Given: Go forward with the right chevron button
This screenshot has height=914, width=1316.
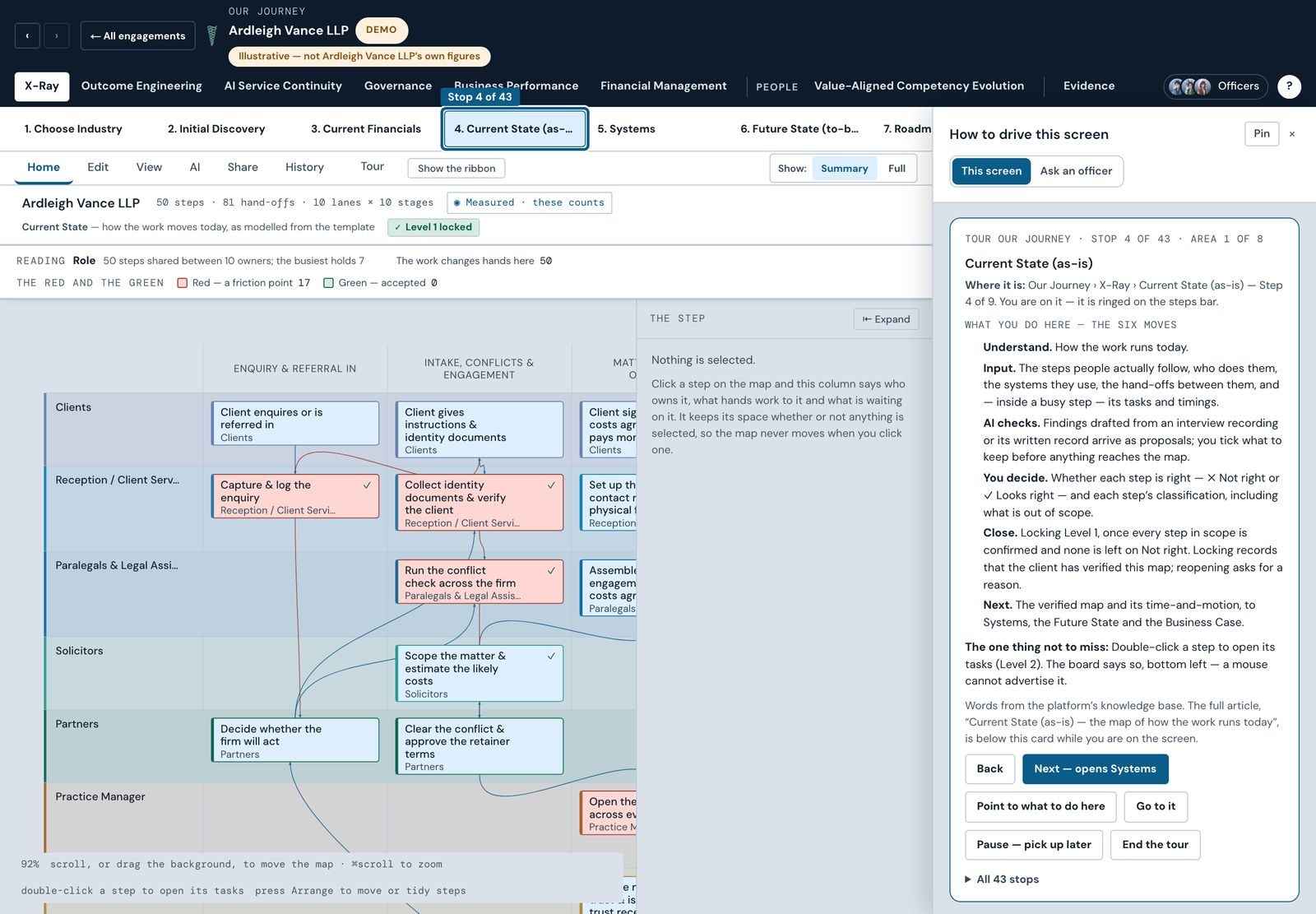Looking at the screenshot, I should click(x=56, y=35).
